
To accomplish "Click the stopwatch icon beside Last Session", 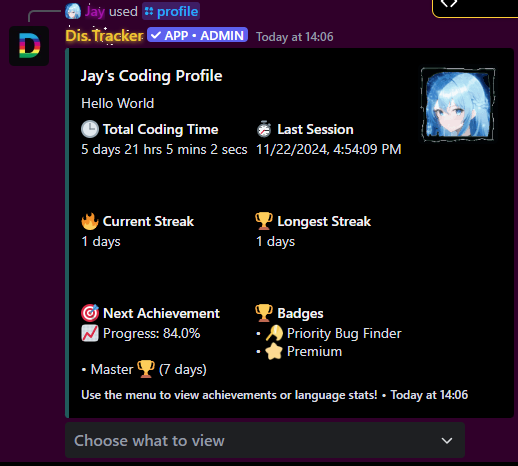I will [x=264, y=129].
